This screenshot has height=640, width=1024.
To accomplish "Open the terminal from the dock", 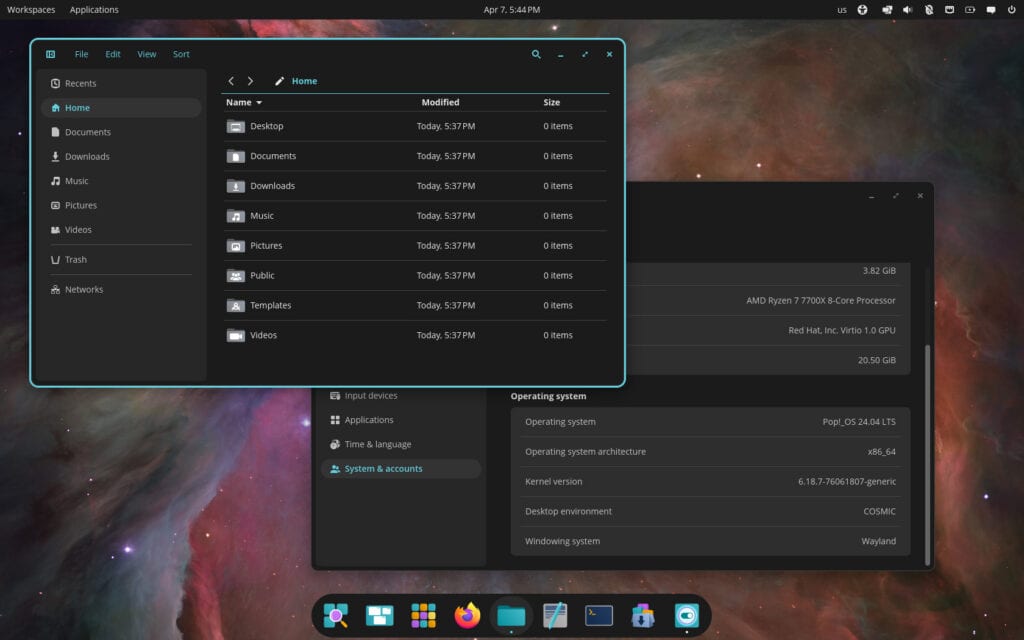I will coord(599,616).
